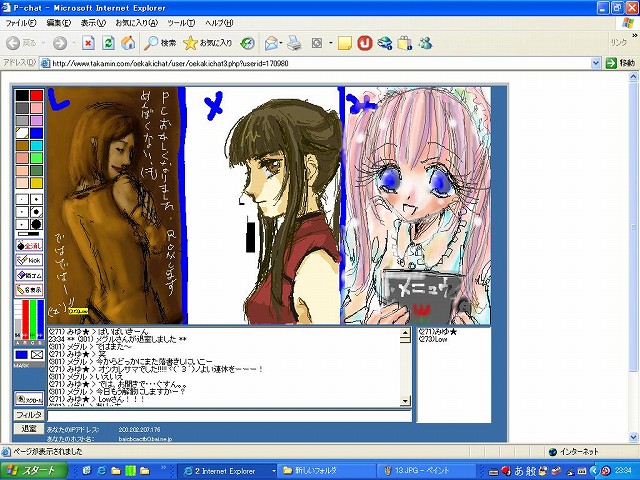Click the Mail envelope toolbar icon
The height and width of the screenshot is (480, 640).
pyautogui.click(x=271, y=43)
